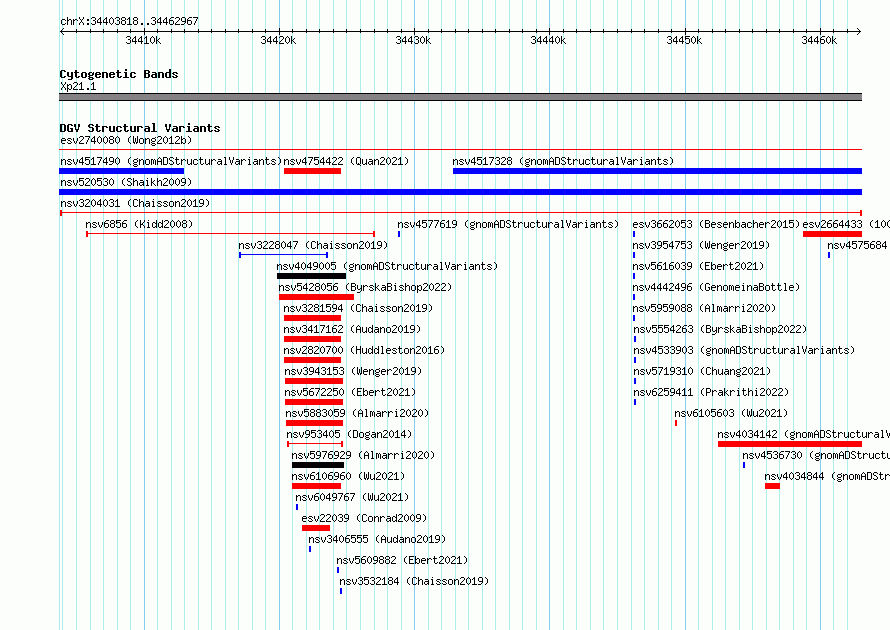
Task: Click the 34450k ruler tick label
Action: [x=684, y=40]
